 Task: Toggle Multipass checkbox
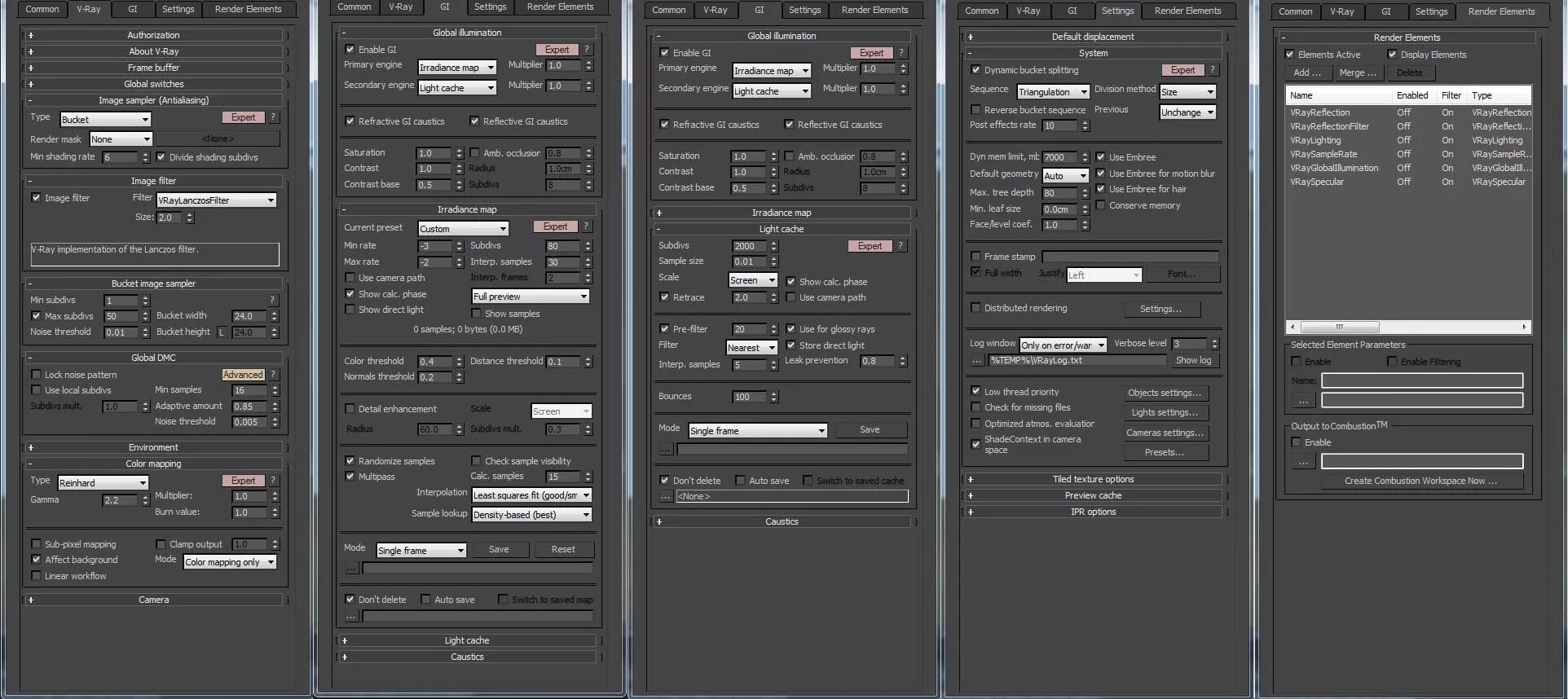350,477
